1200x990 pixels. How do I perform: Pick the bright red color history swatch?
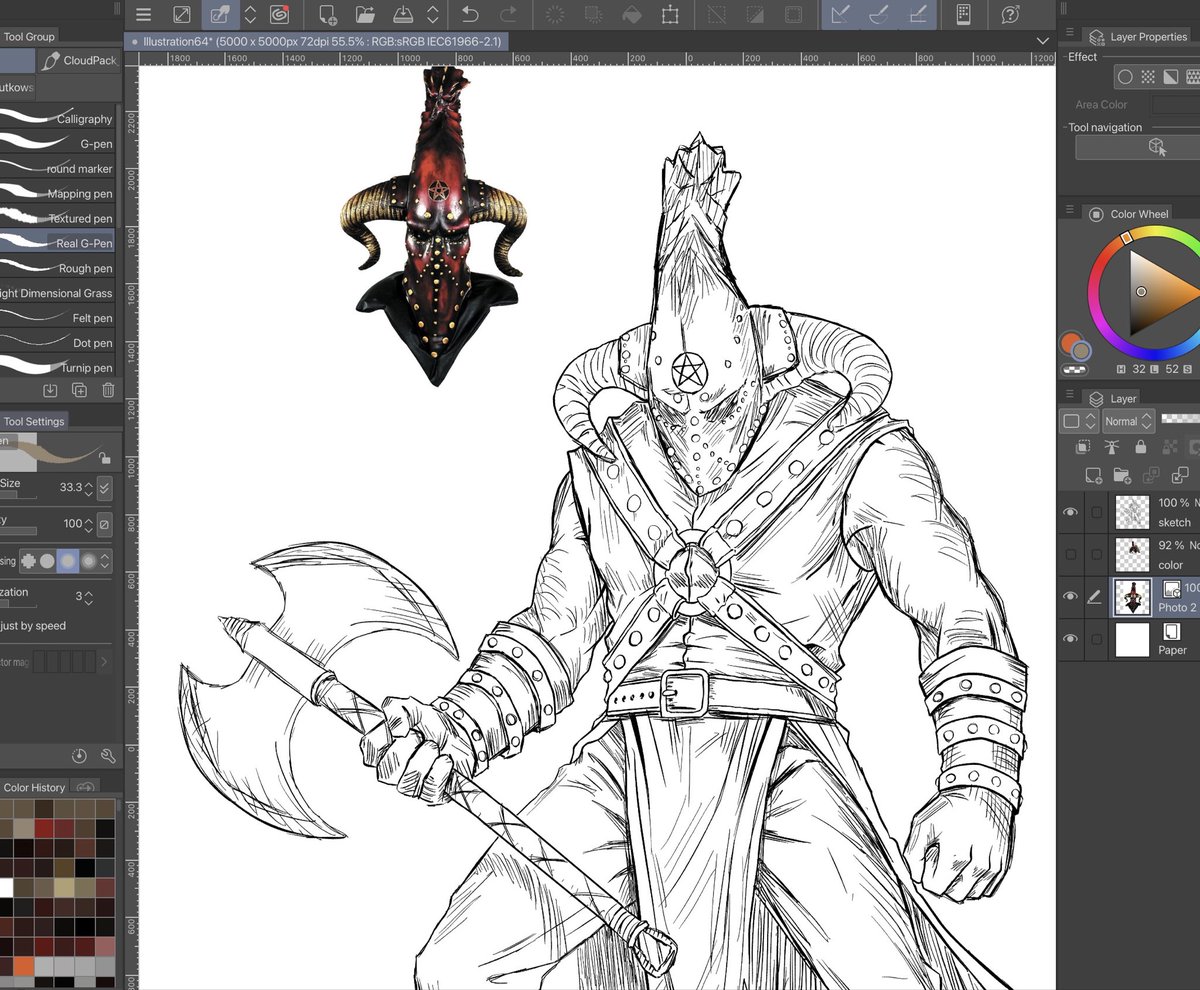[x=45, y=828]
